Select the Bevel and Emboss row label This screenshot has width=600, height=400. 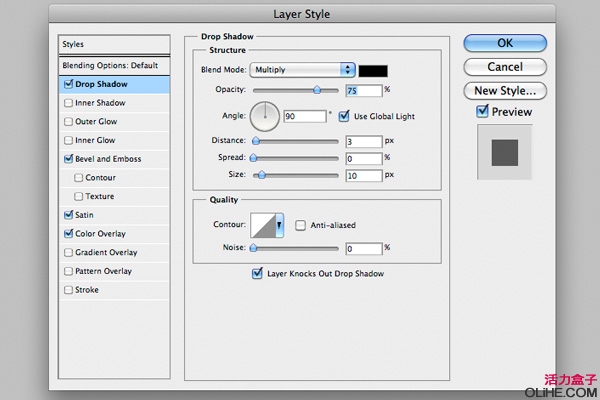(108, 159)
